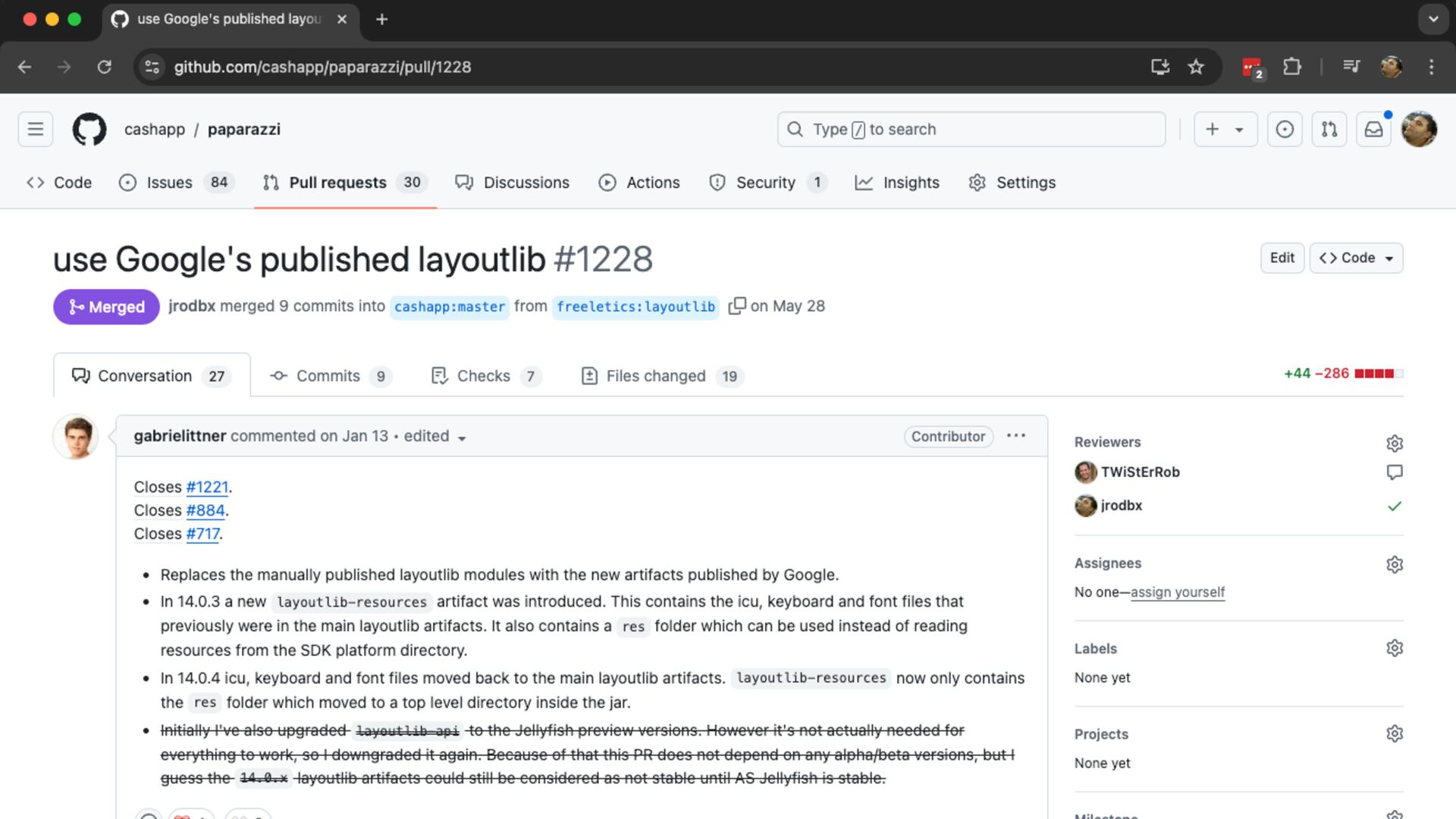
Task: Switch to Files changed tab
Action: pos(662,376)
